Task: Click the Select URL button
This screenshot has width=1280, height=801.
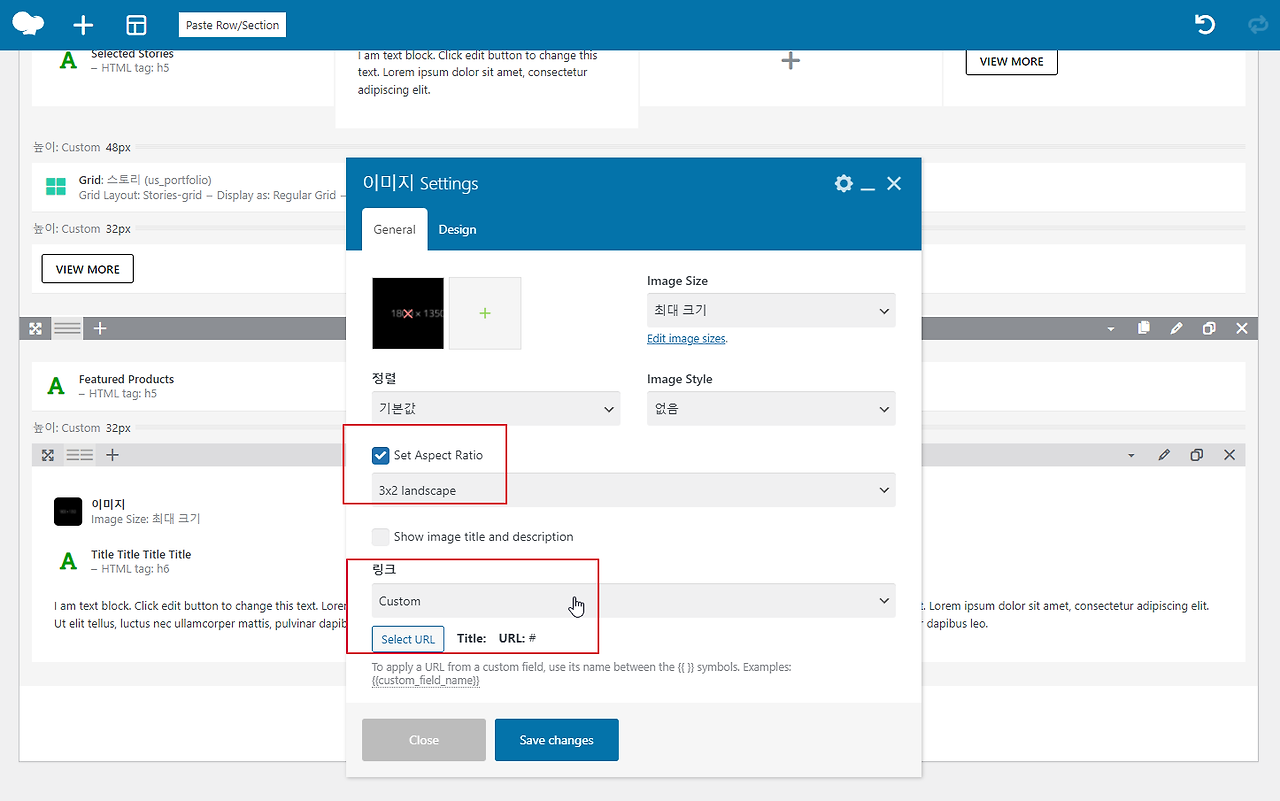Action: coord(408,639)
